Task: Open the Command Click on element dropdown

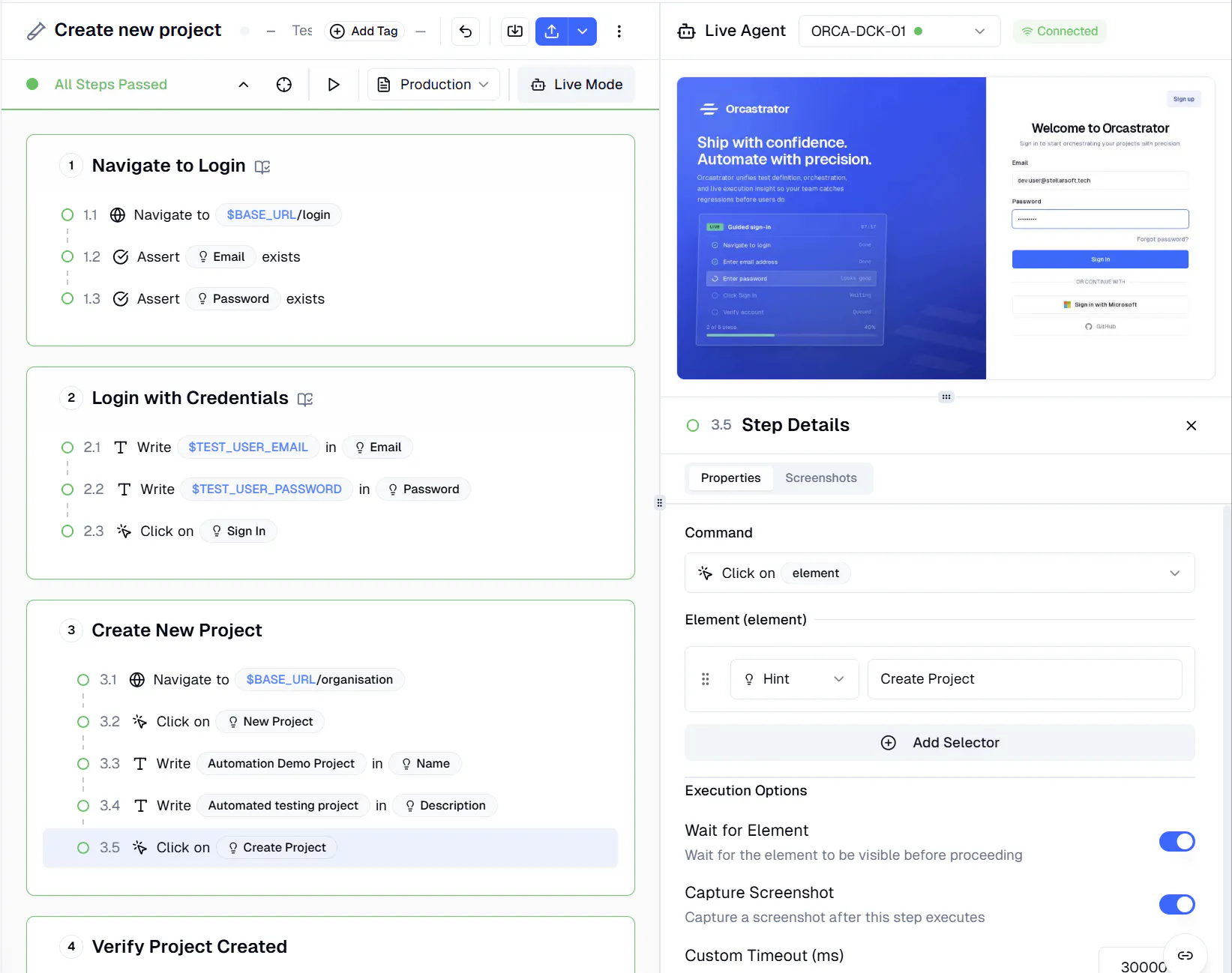Action: click(x=940, y=573)
